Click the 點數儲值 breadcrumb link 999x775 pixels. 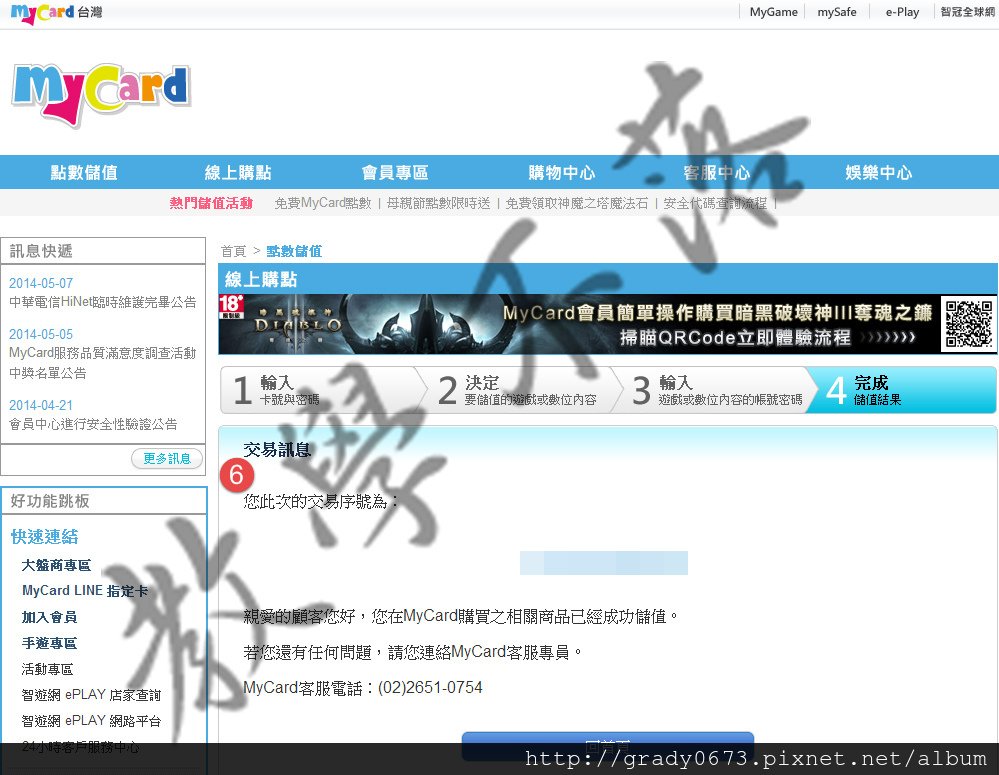(x=294, y=251)
